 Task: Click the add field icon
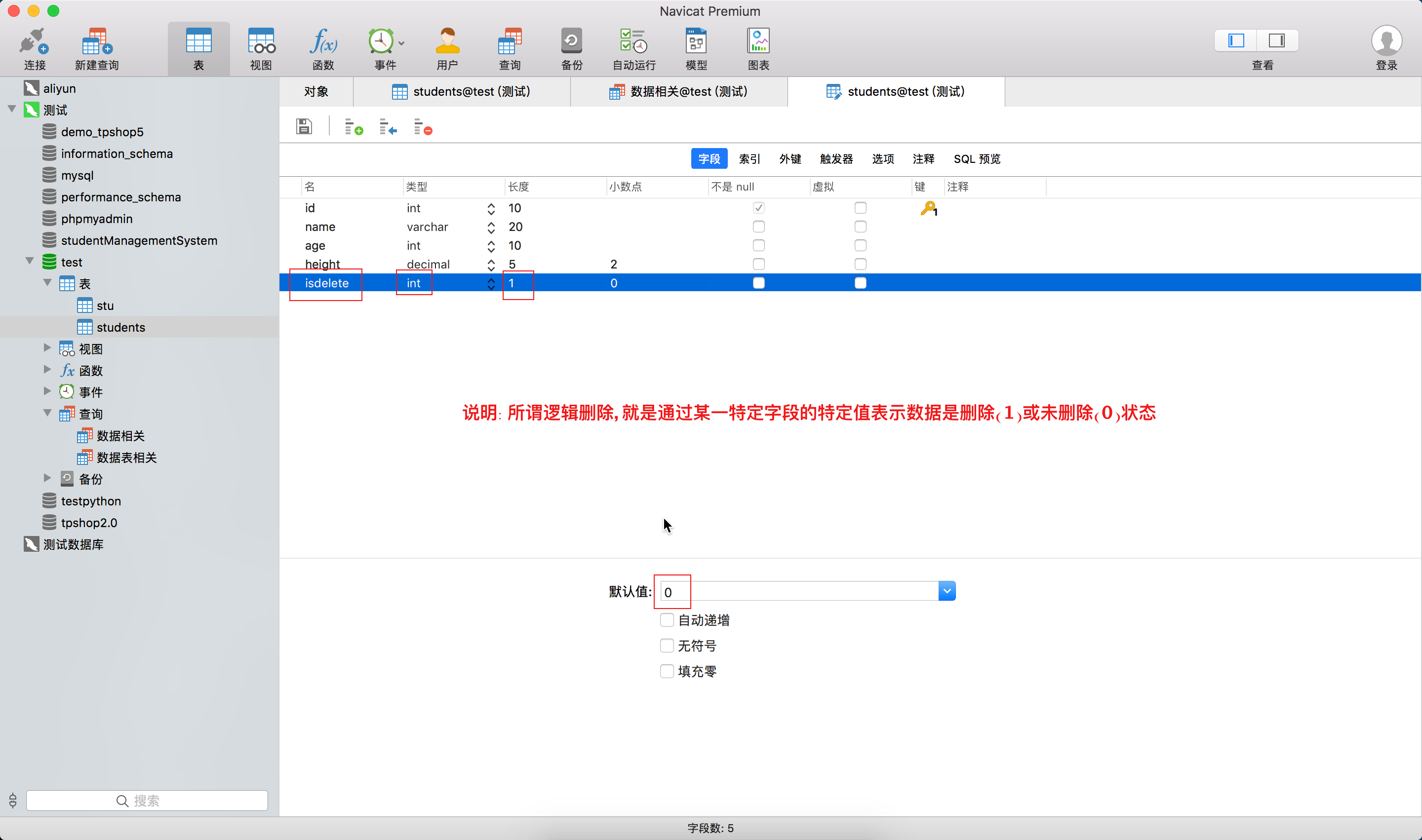(x=354, y=127)
